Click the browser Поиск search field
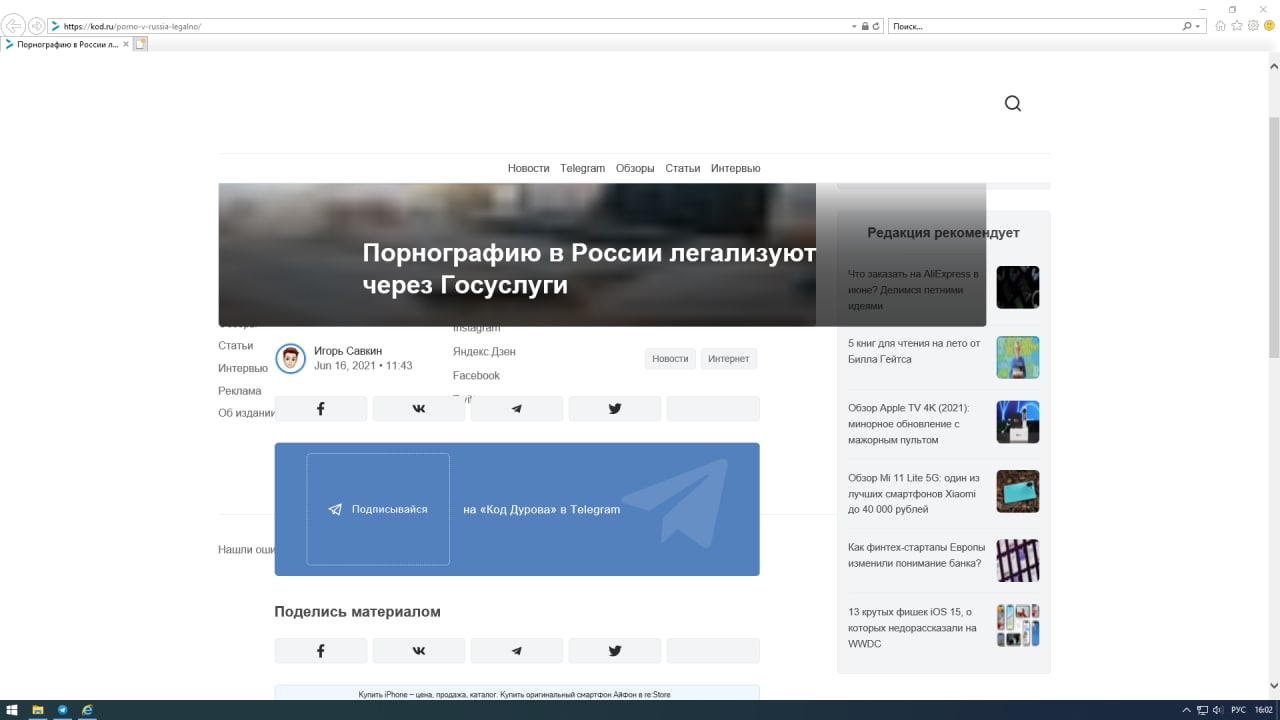 tap(1035, 26)
